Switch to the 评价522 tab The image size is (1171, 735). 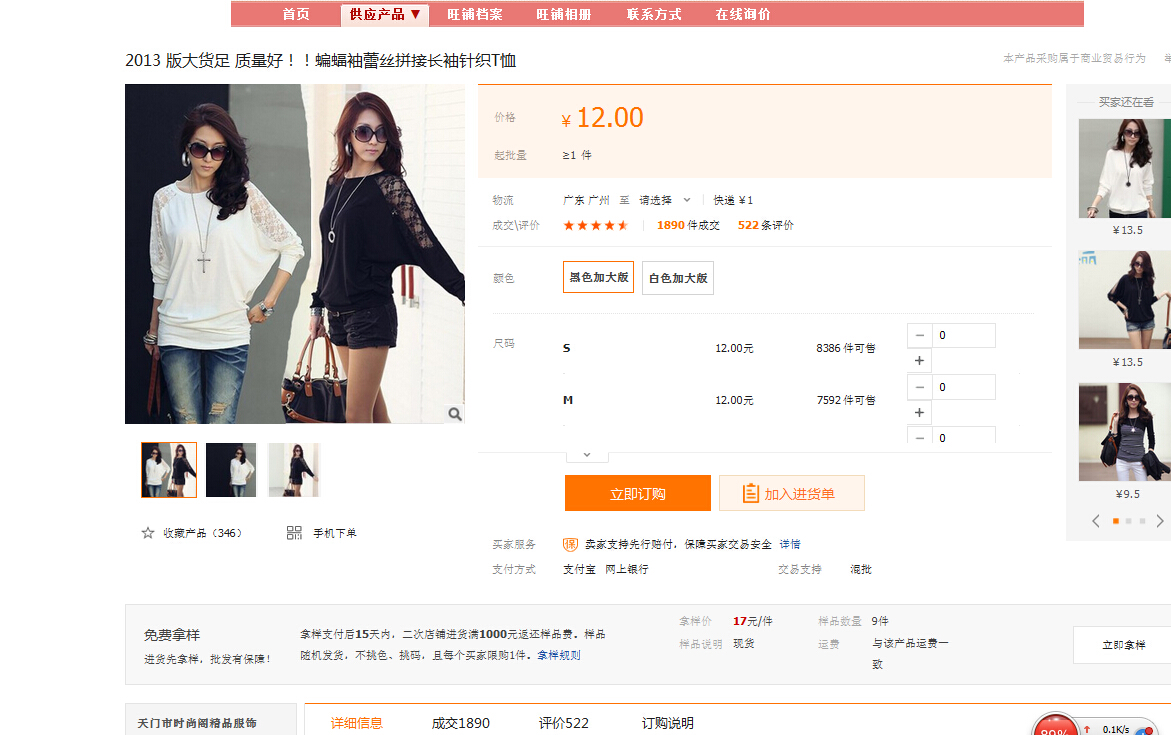(x=564, y=723)
